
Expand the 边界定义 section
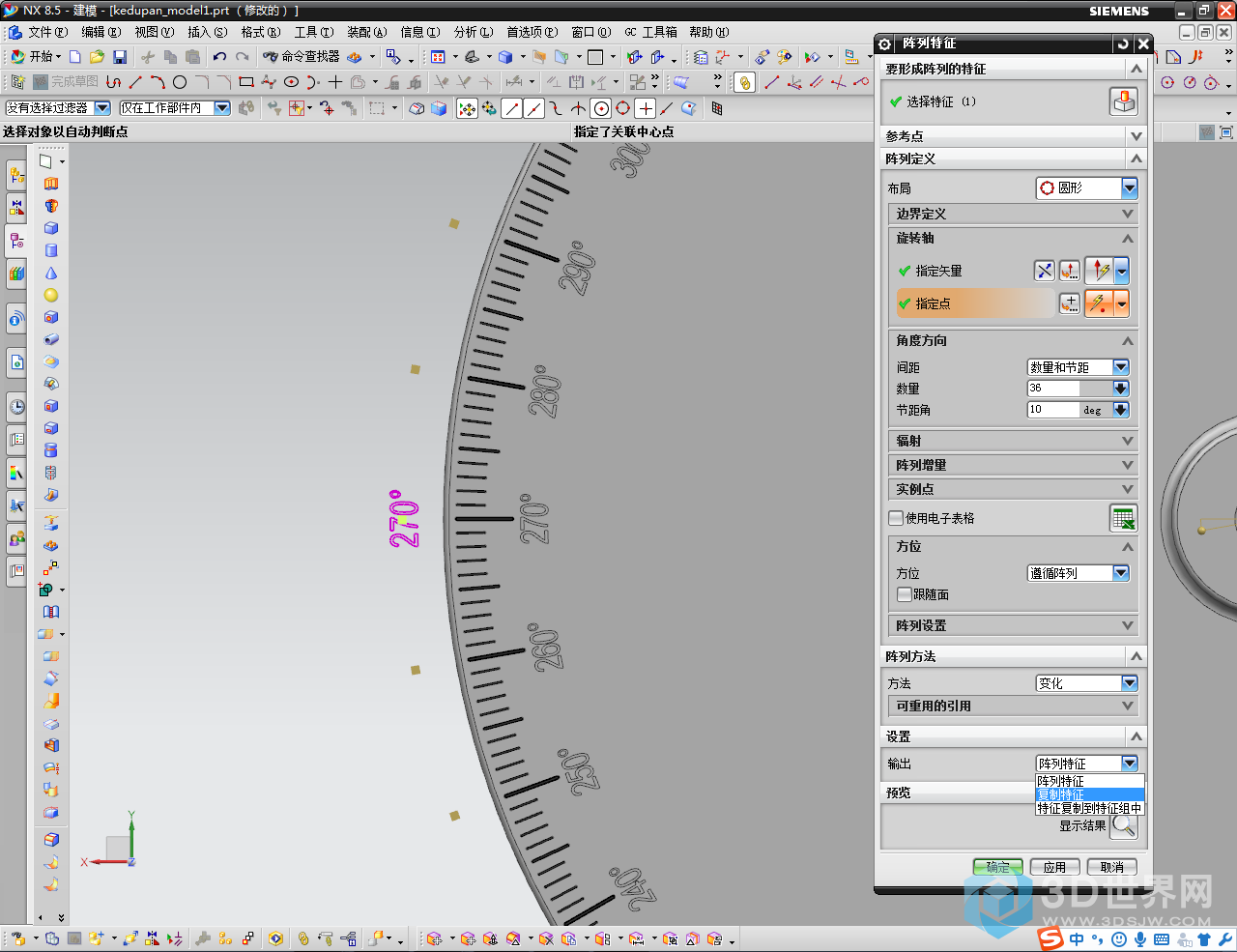click(x=1013, y=214)
